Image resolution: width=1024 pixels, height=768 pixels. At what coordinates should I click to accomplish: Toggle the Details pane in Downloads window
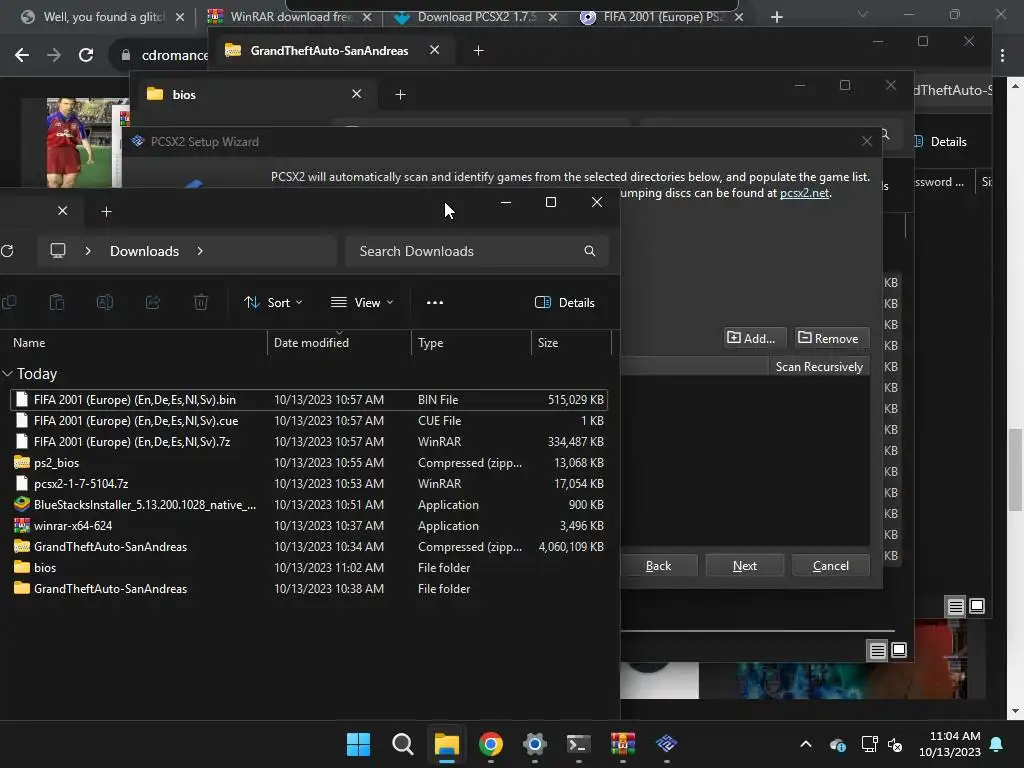[565, 302]
